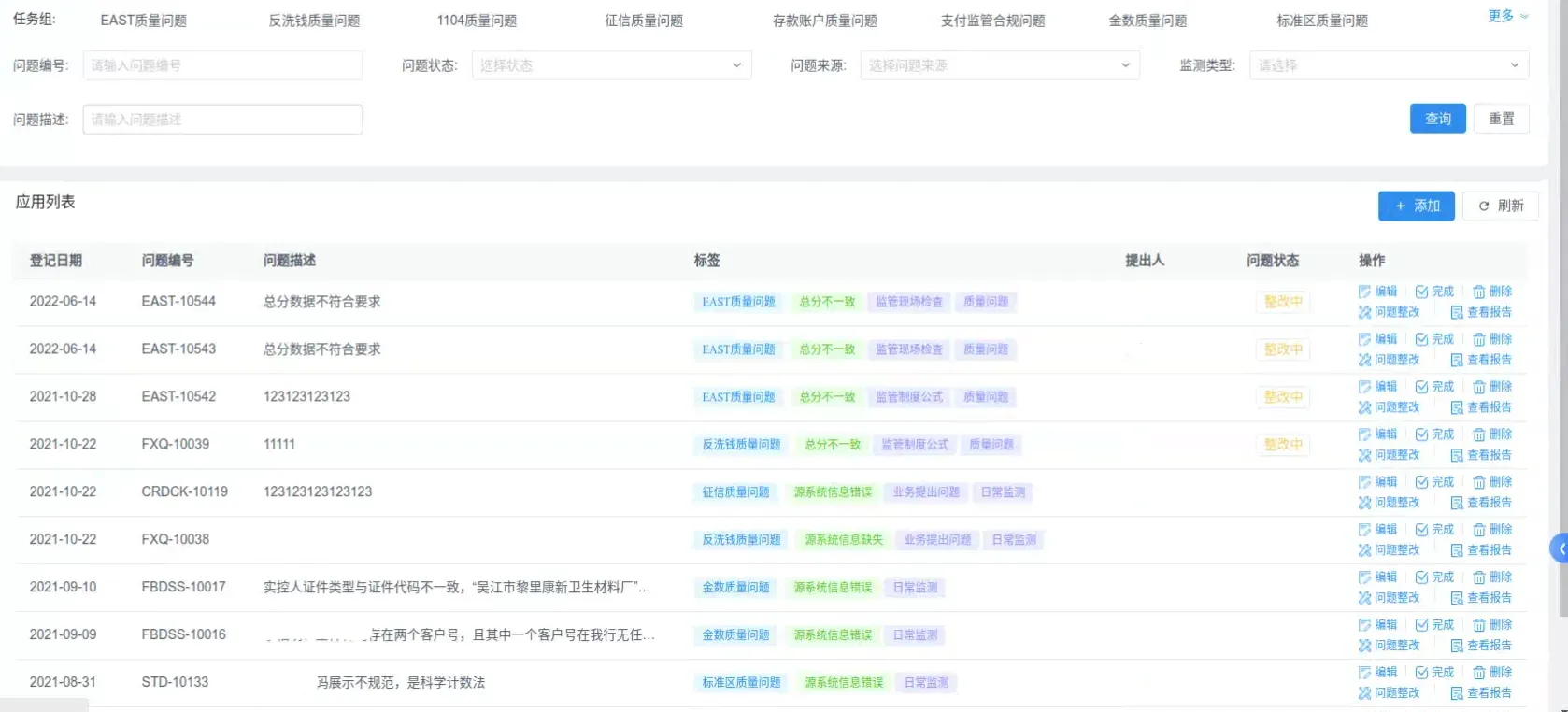This screenshot has width=1568, height=712.
Task: Select the 征信质量问题 task group tab
Action: point(644,21)
